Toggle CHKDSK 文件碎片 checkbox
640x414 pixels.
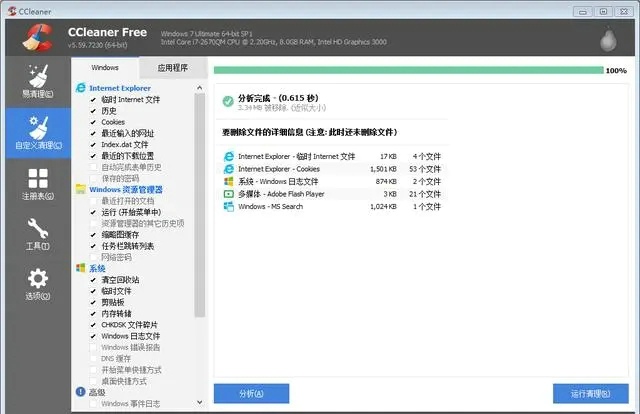tap(93, 325)
